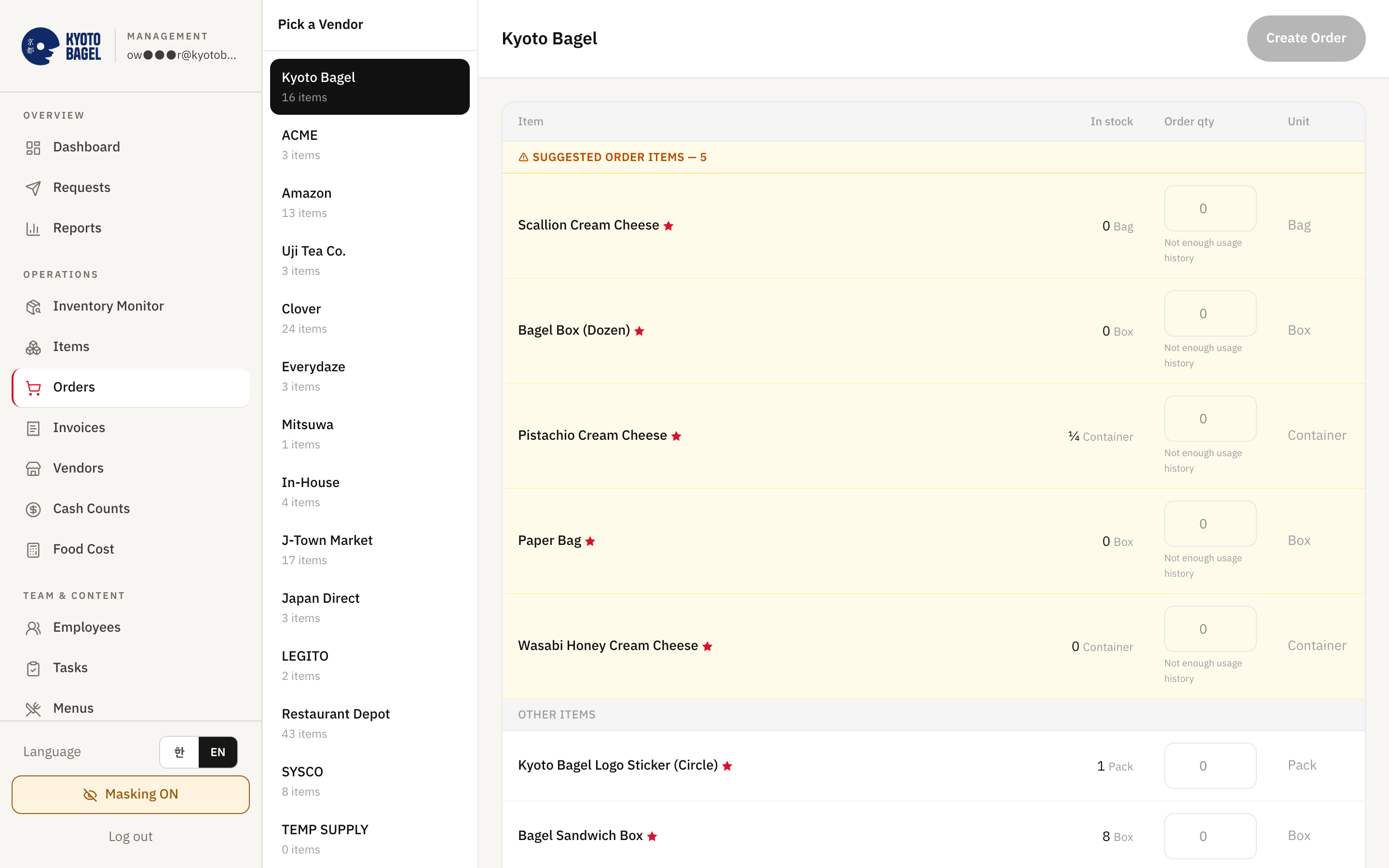Open Dashboard via its grid icon
The image size is (1389, 868).
coord(33,148)
